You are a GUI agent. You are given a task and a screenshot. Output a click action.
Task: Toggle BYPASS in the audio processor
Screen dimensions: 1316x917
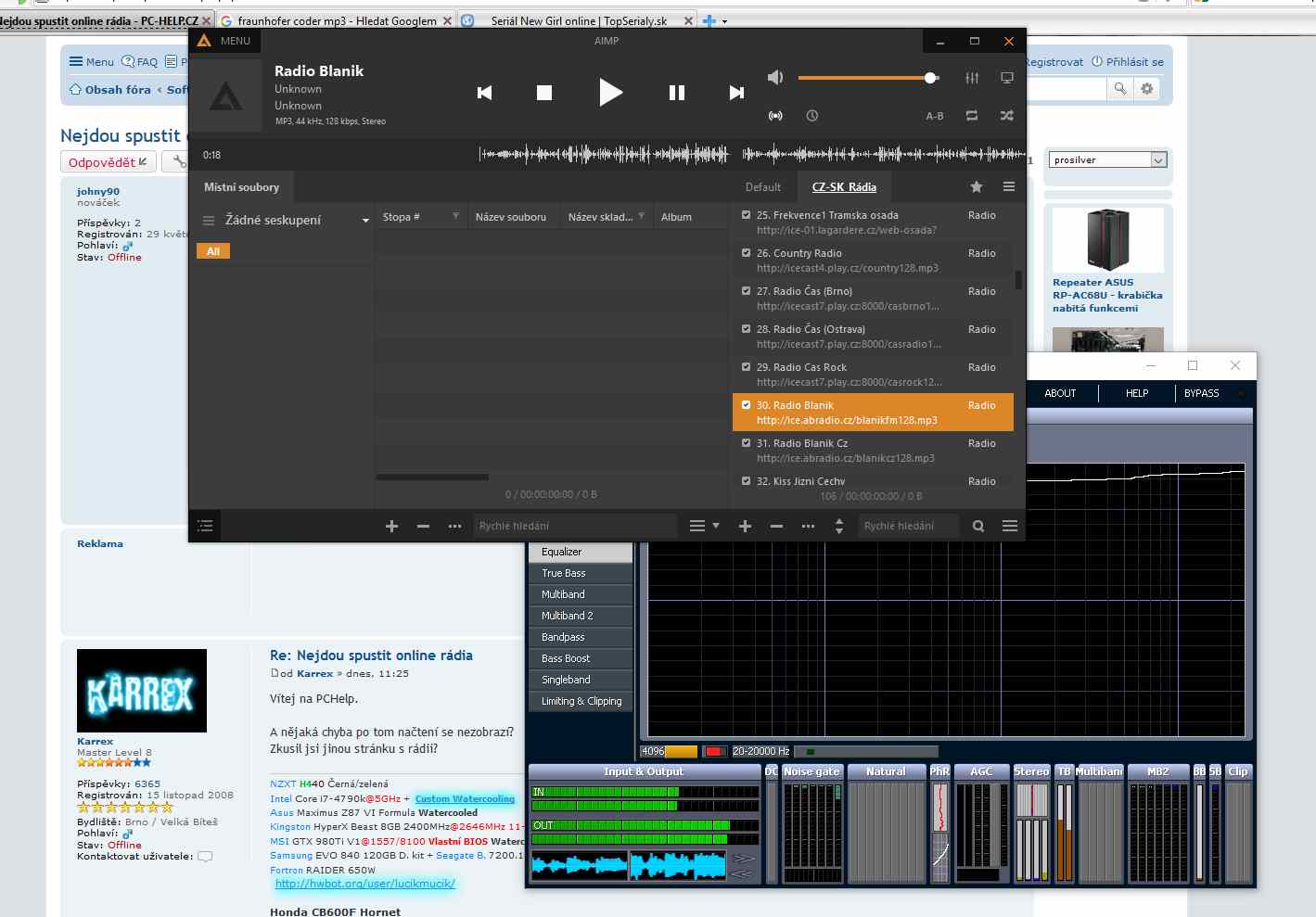1201,393
